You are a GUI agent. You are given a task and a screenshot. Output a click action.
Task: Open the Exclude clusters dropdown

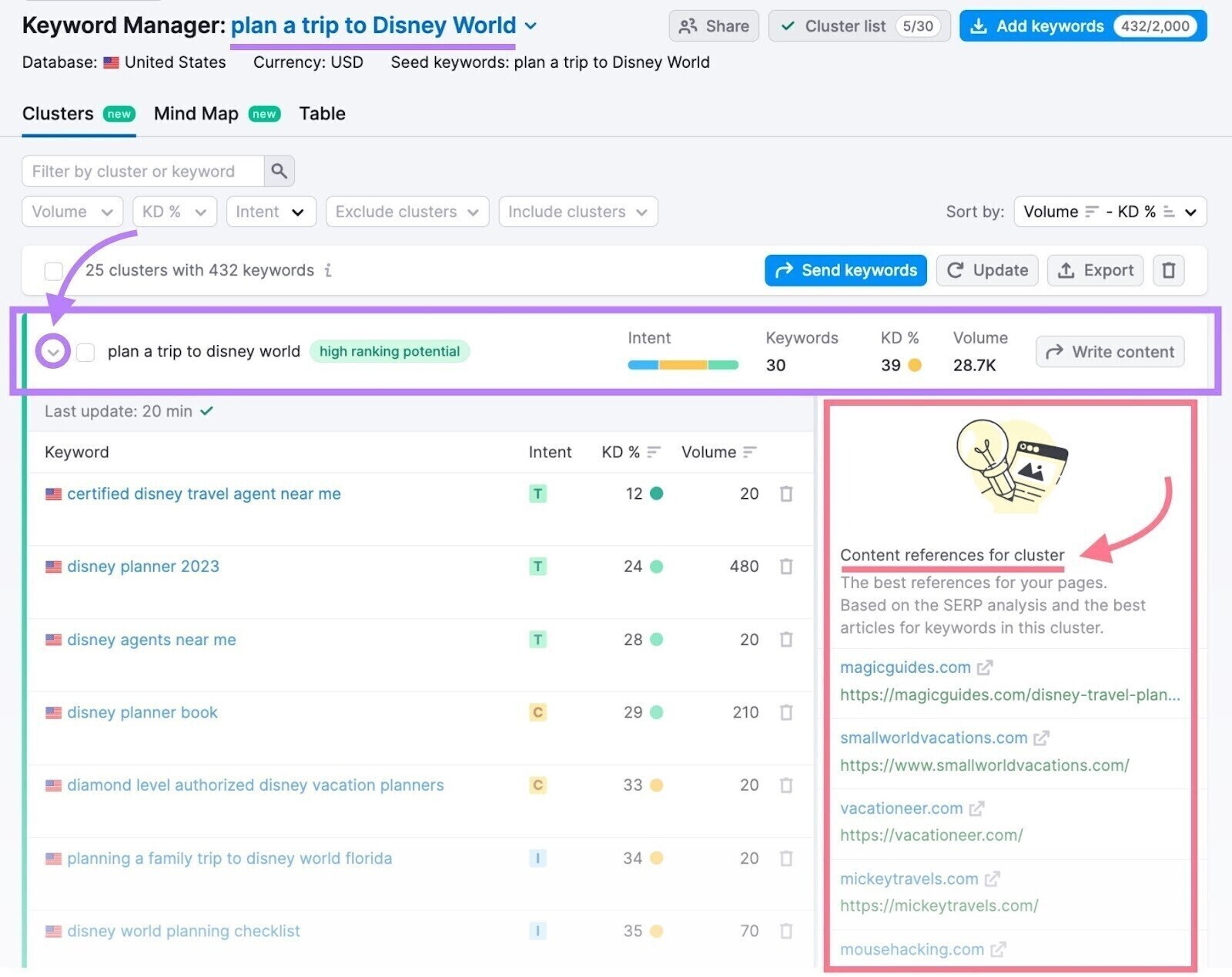pyautogui.click(x=407, y=212)
